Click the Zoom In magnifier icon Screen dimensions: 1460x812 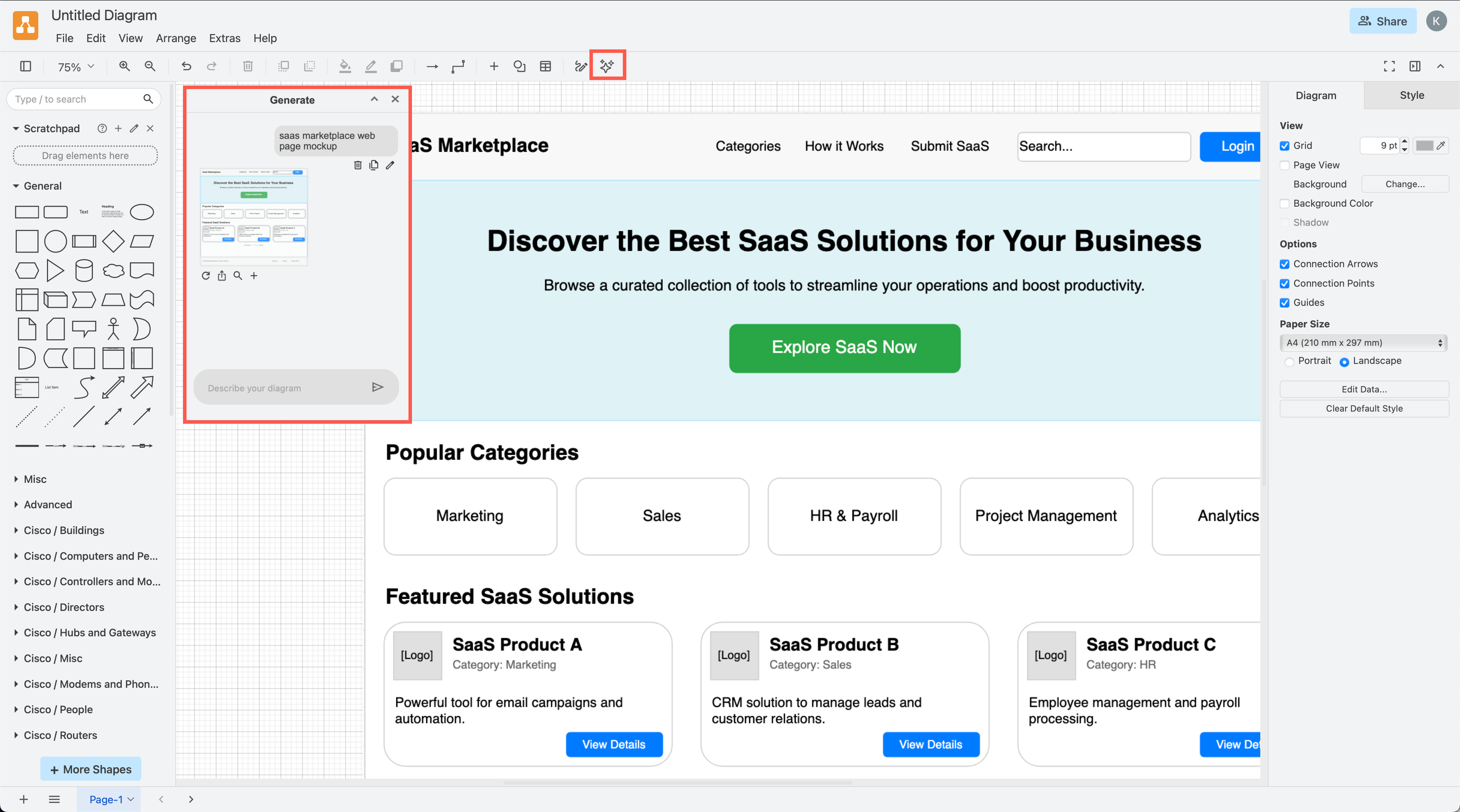point(124,66)
